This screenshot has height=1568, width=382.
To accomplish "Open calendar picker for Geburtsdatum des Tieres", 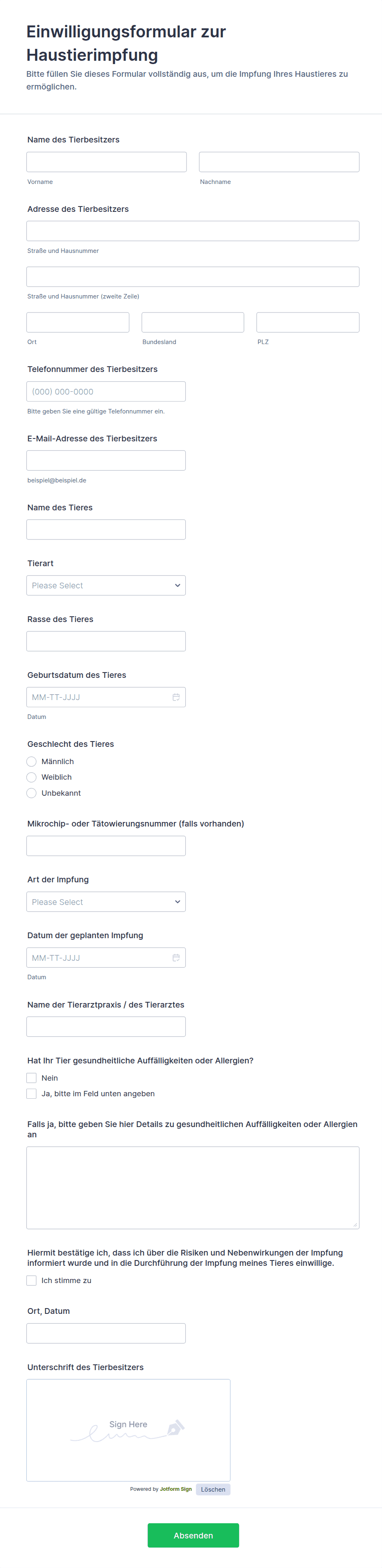I will (x=176, y=697).
